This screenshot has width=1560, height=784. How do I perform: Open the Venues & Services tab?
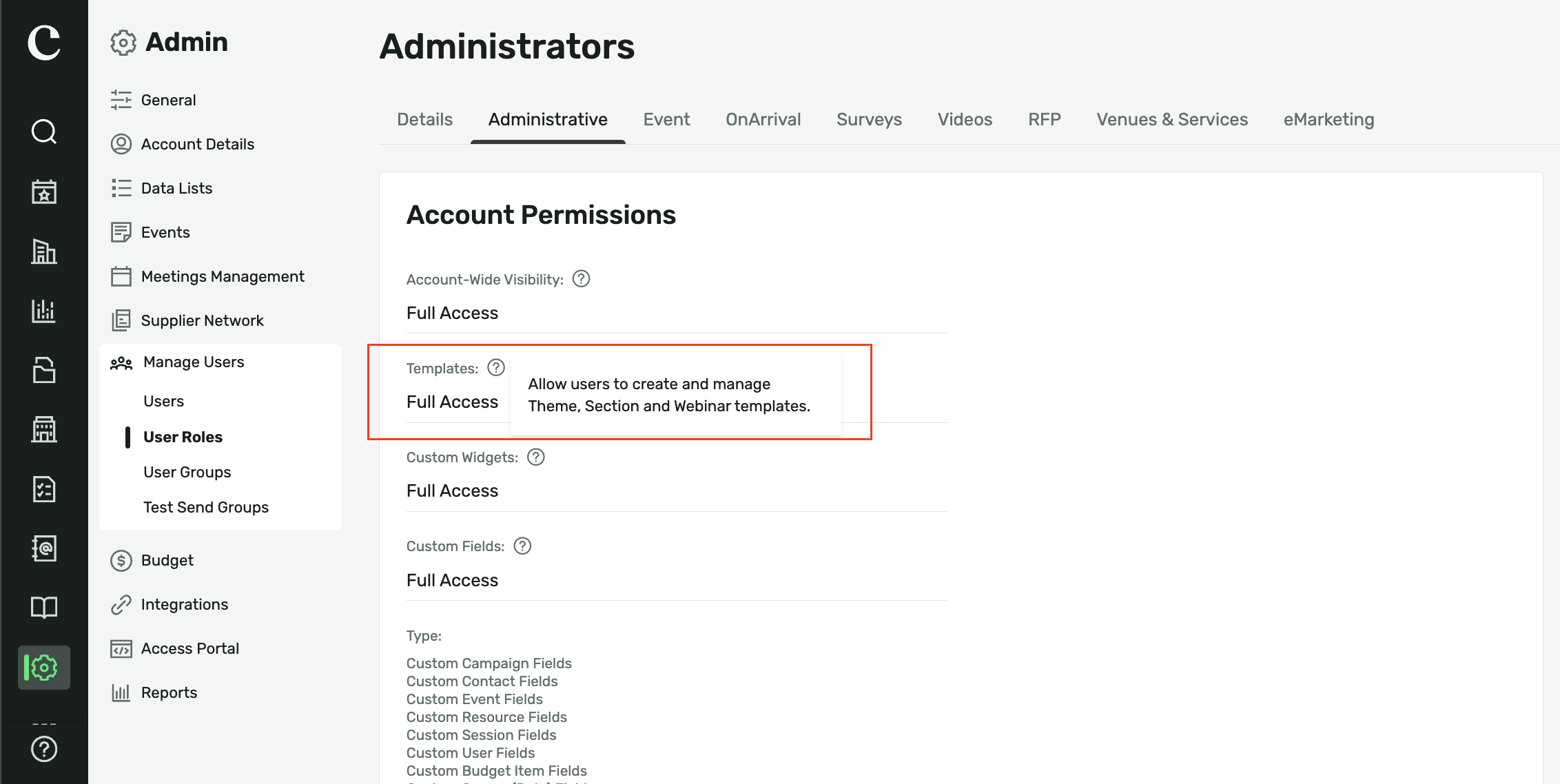click(1172, 120)
